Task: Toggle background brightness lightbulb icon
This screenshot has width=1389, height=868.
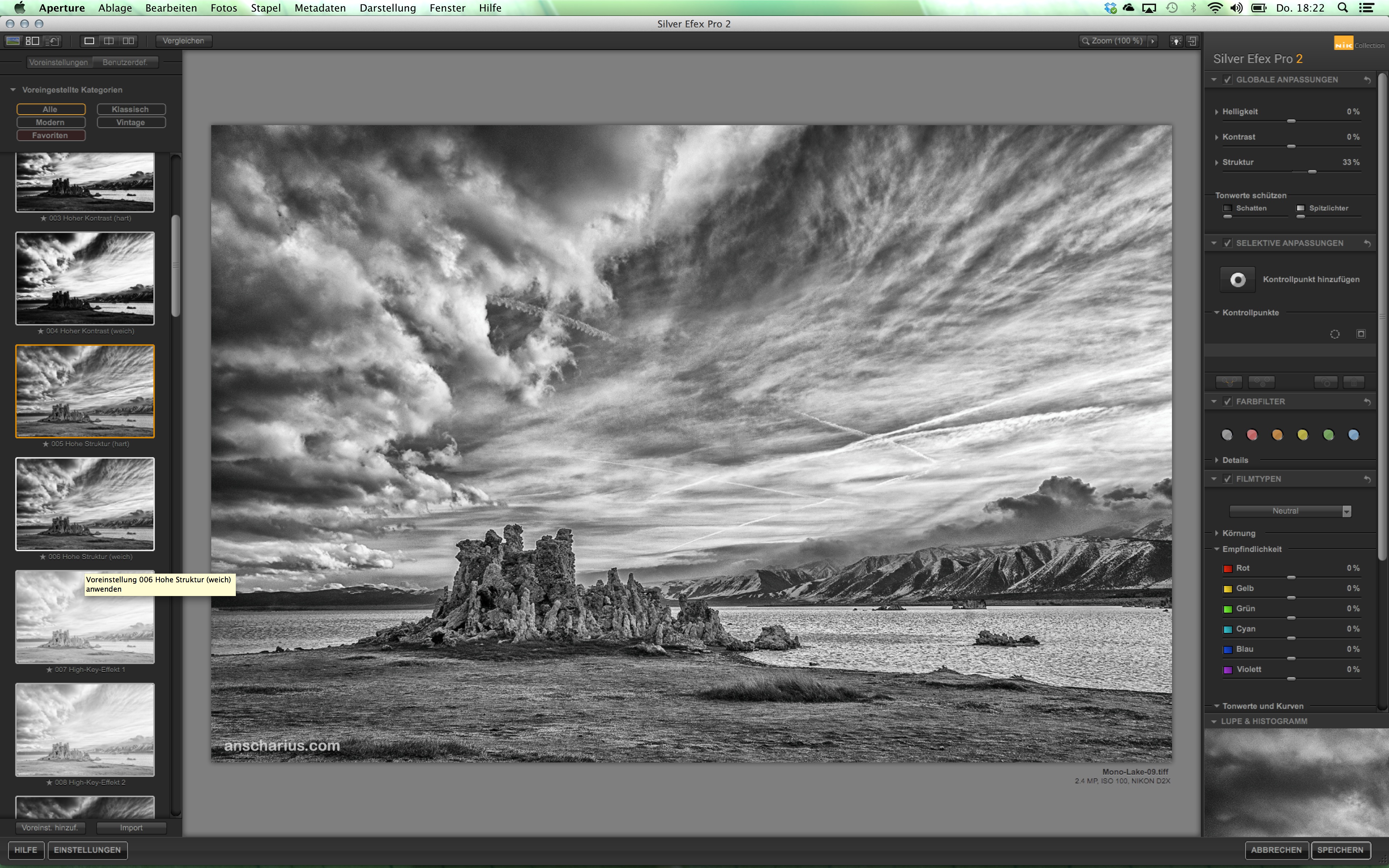Action: tap(1176, 41)
